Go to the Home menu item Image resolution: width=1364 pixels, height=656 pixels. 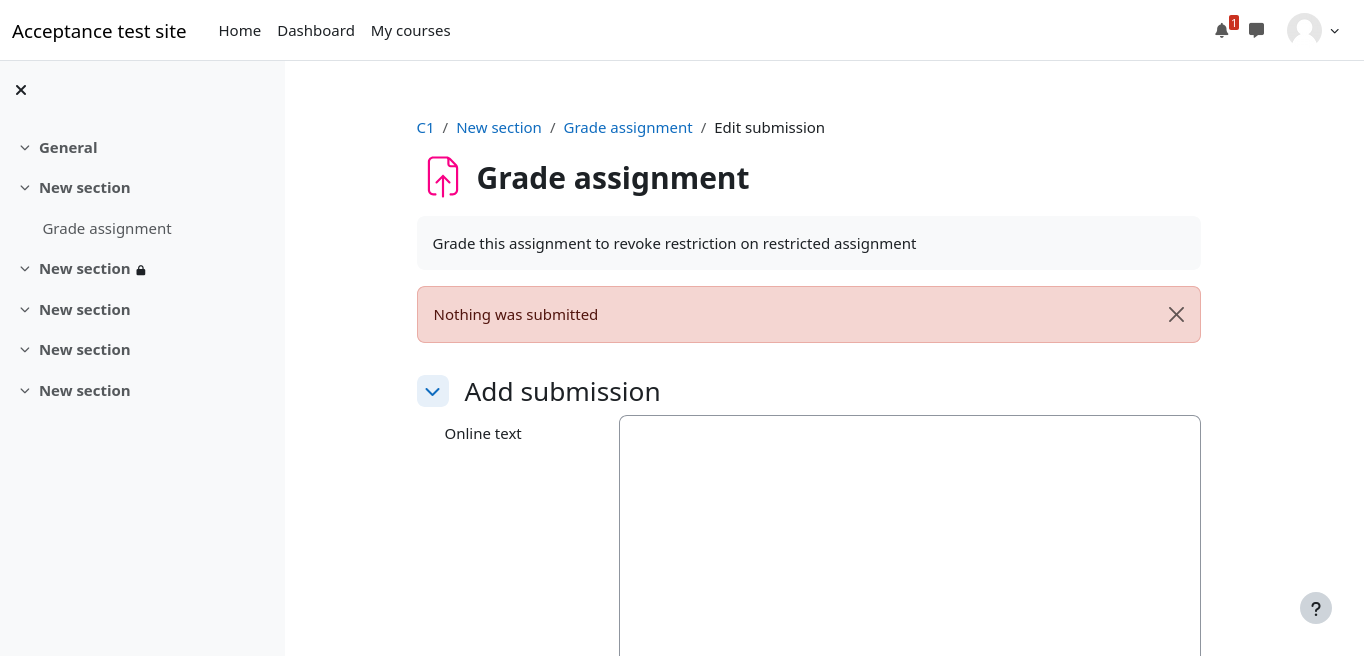tap(240, 31)
